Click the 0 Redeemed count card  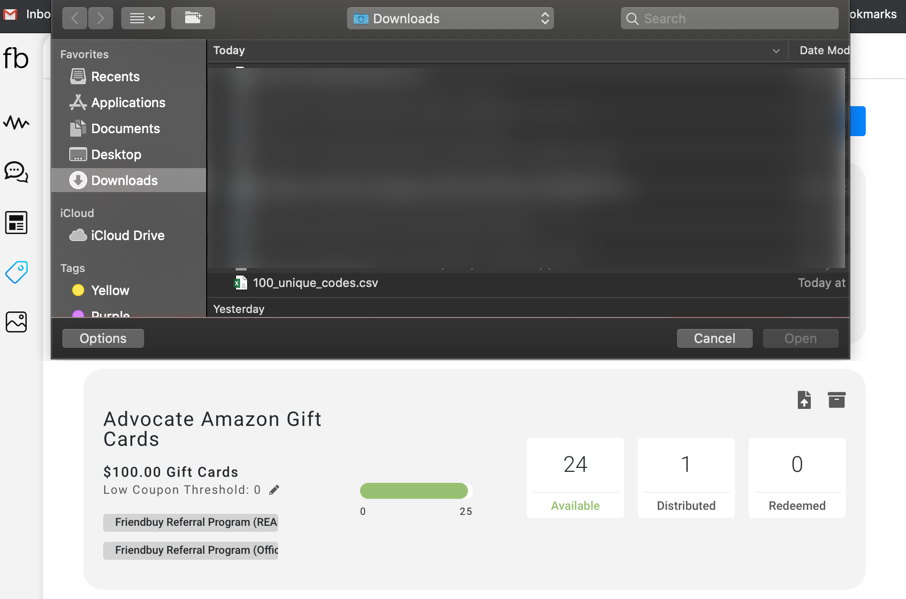point(797,478)
